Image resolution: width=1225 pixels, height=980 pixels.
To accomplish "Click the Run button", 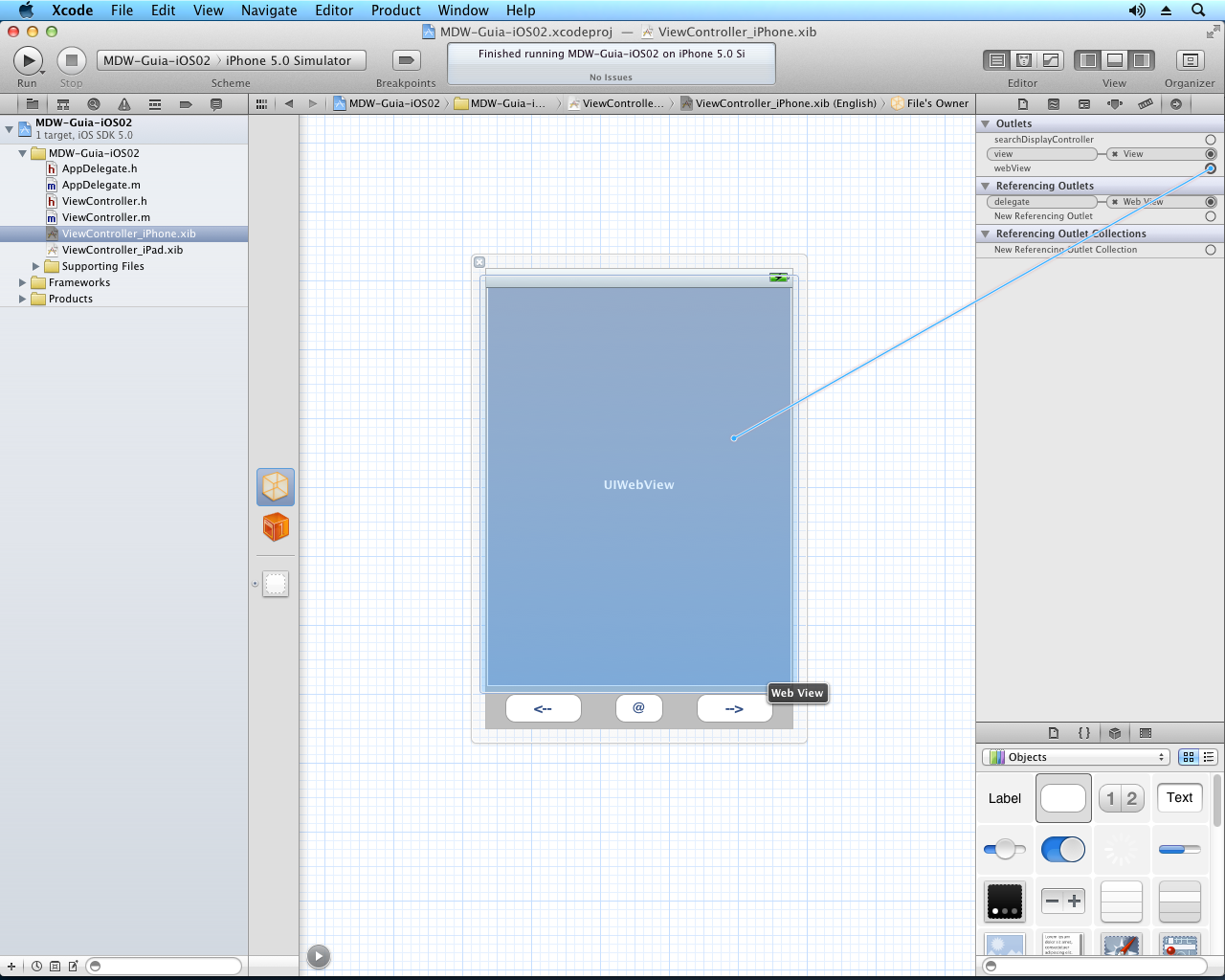I will coord(28,60).
